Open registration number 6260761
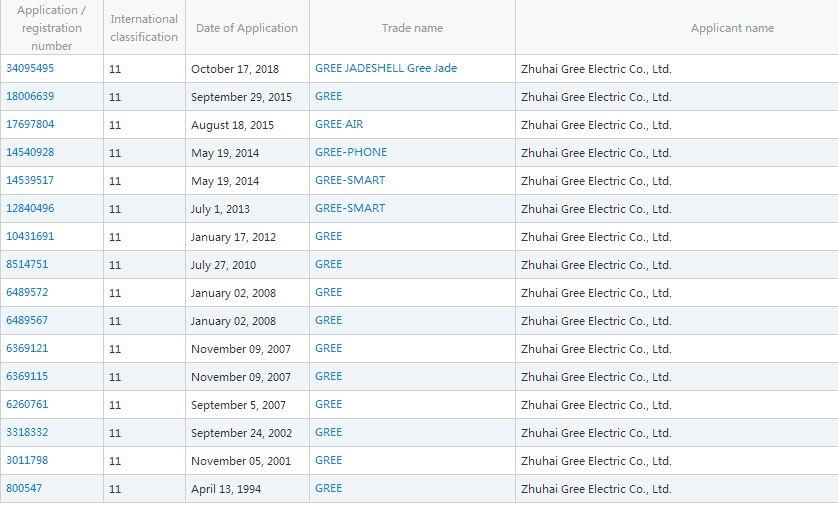This screenshot has width=838, height=506. coord(27,404)
